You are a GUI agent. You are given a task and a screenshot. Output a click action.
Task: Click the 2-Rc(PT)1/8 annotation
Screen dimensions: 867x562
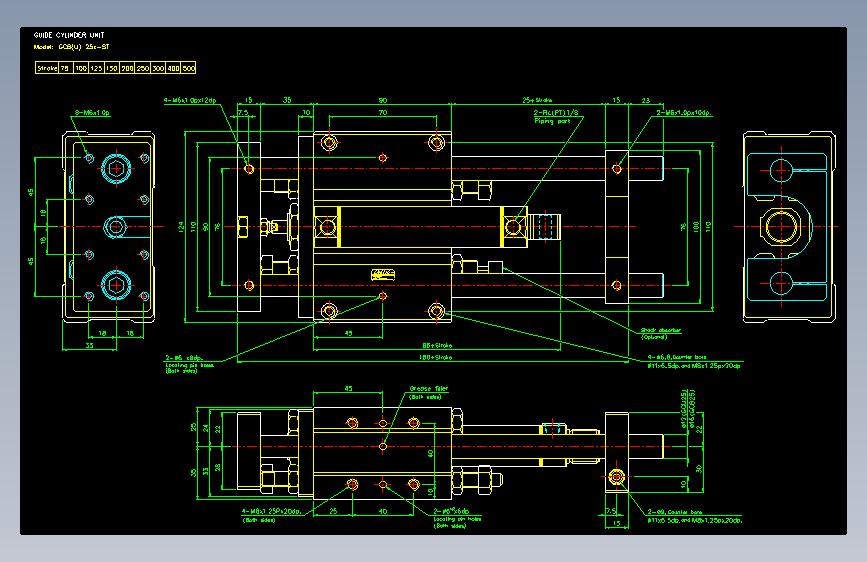pos(556,112)
